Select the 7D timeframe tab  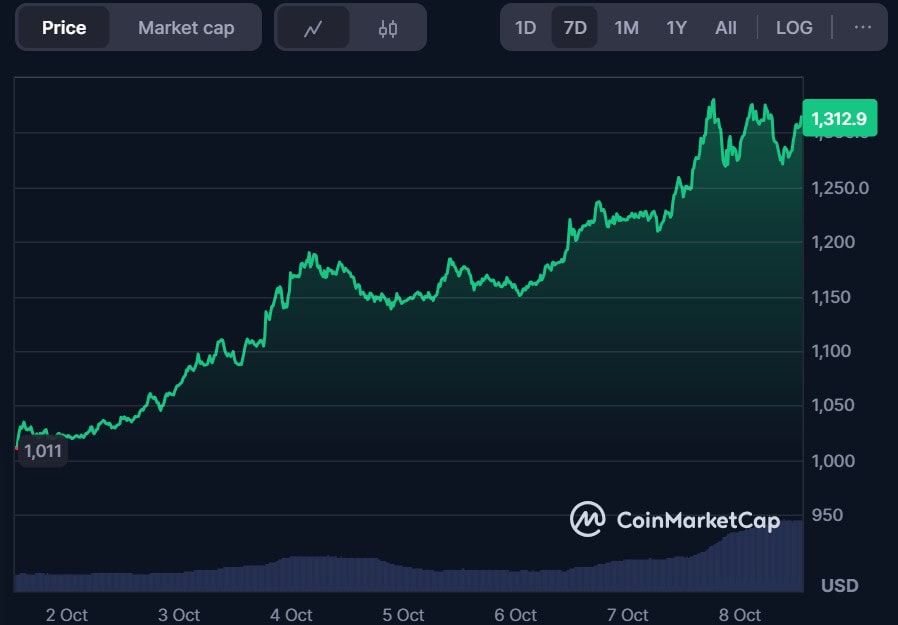pos(574,28)
